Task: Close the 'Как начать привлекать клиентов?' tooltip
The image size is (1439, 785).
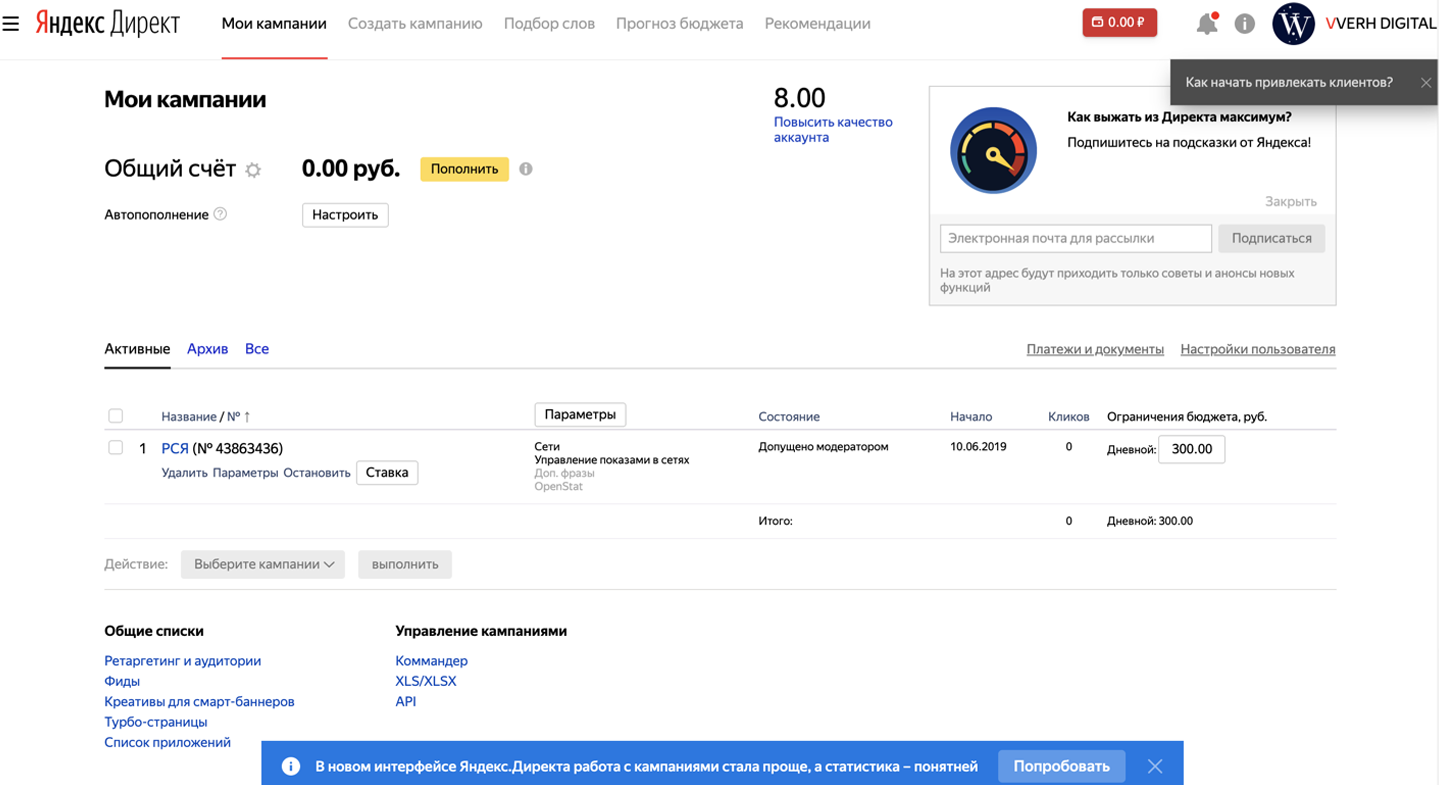Action: pos(1426,83)
